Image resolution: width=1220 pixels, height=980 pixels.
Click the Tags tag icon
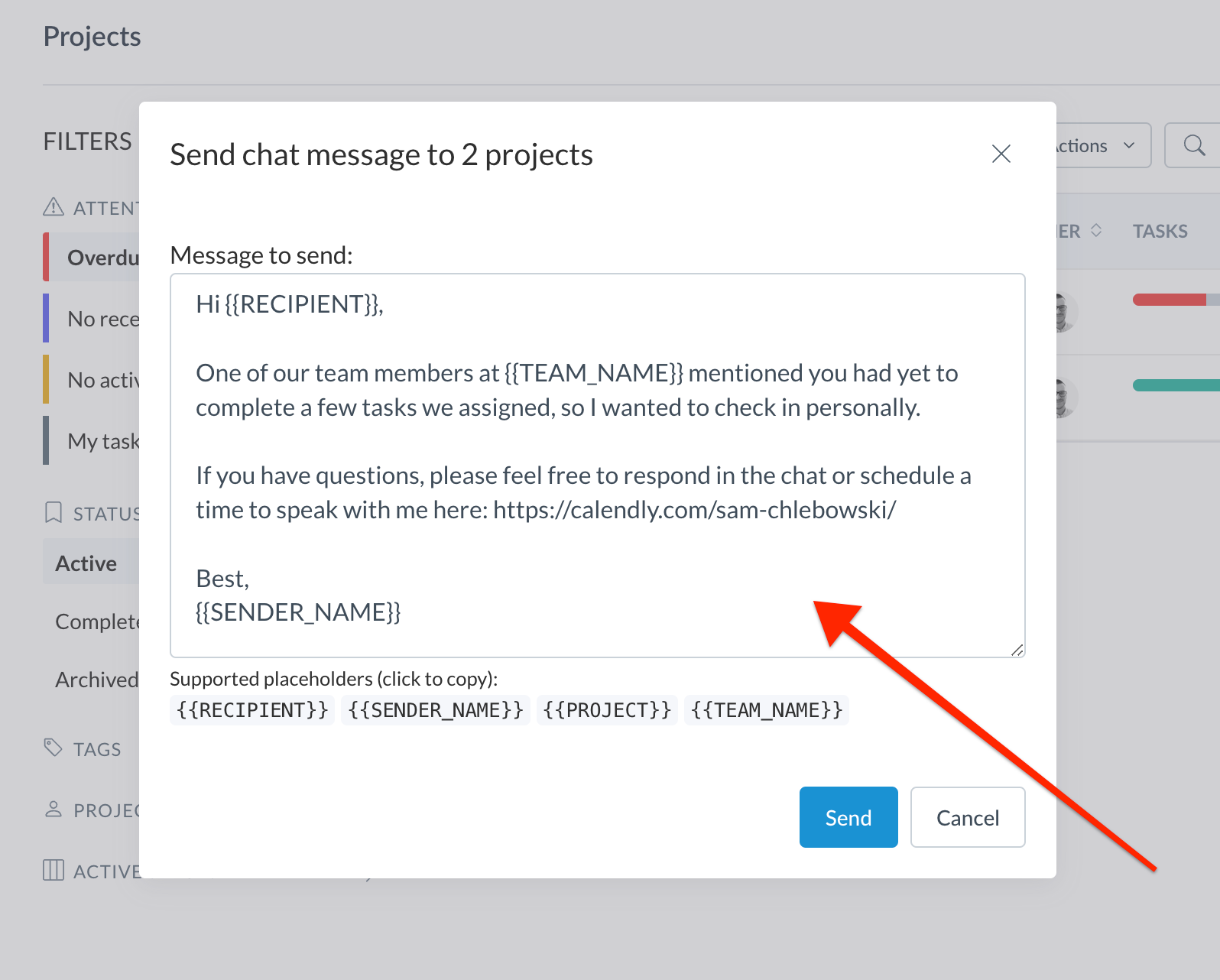click(x=53, y=748)
